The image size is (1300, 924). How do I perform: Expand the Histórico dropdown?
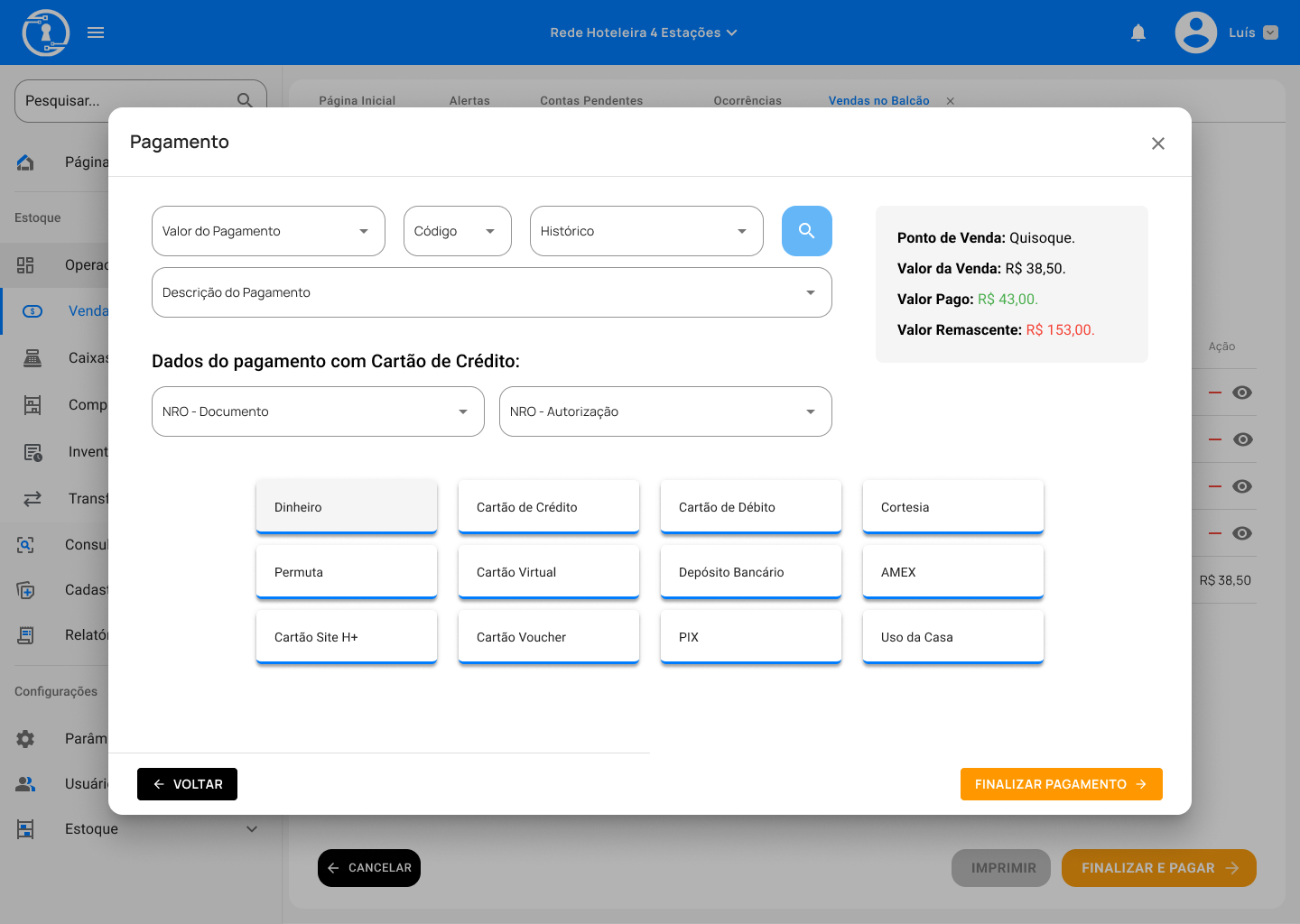[x=645, y=231]
